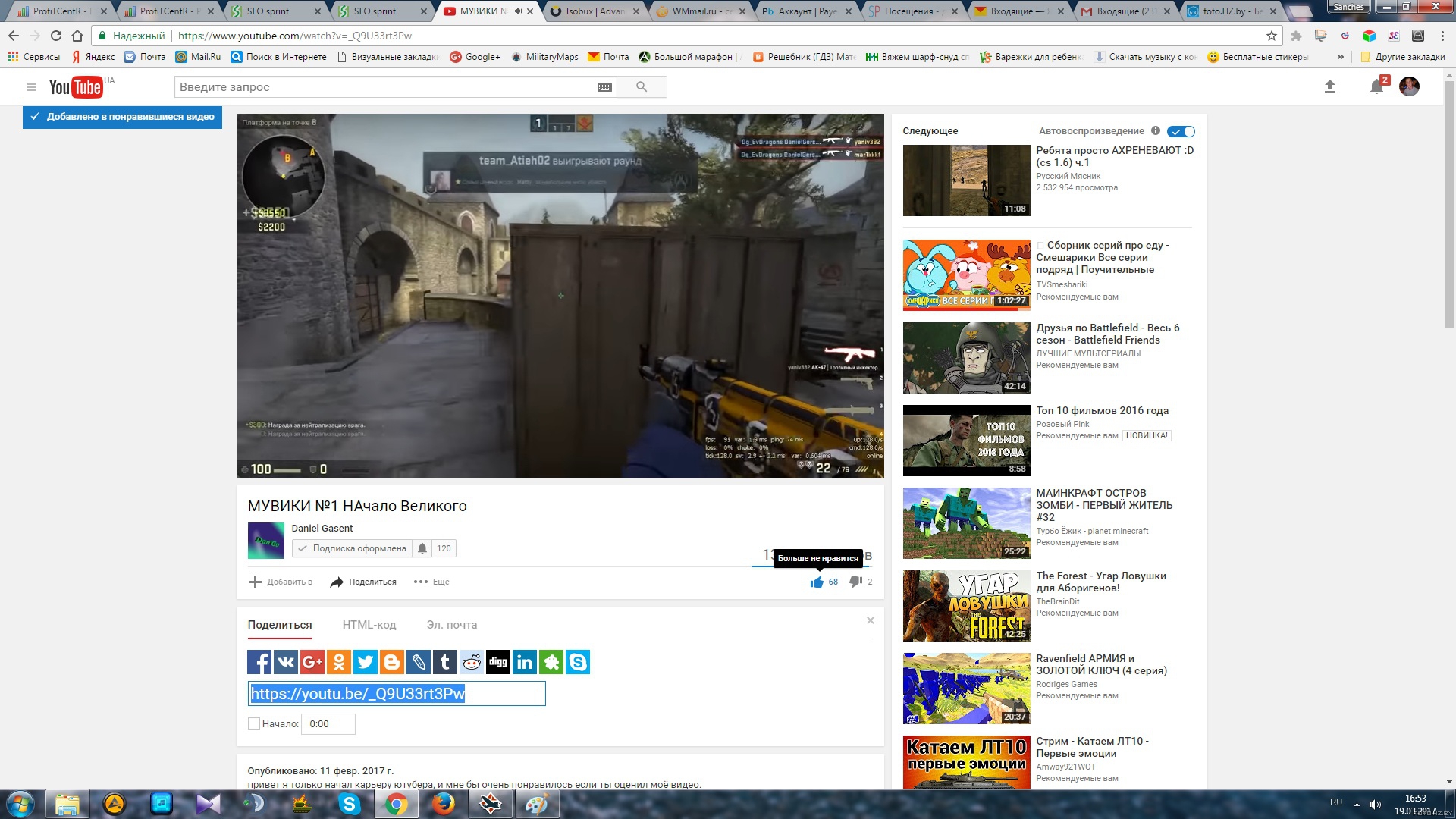Open the Яндекс bookmark
Image resolution: width=1456 pixels, height=819 pixels.
(x=93, y=57)
